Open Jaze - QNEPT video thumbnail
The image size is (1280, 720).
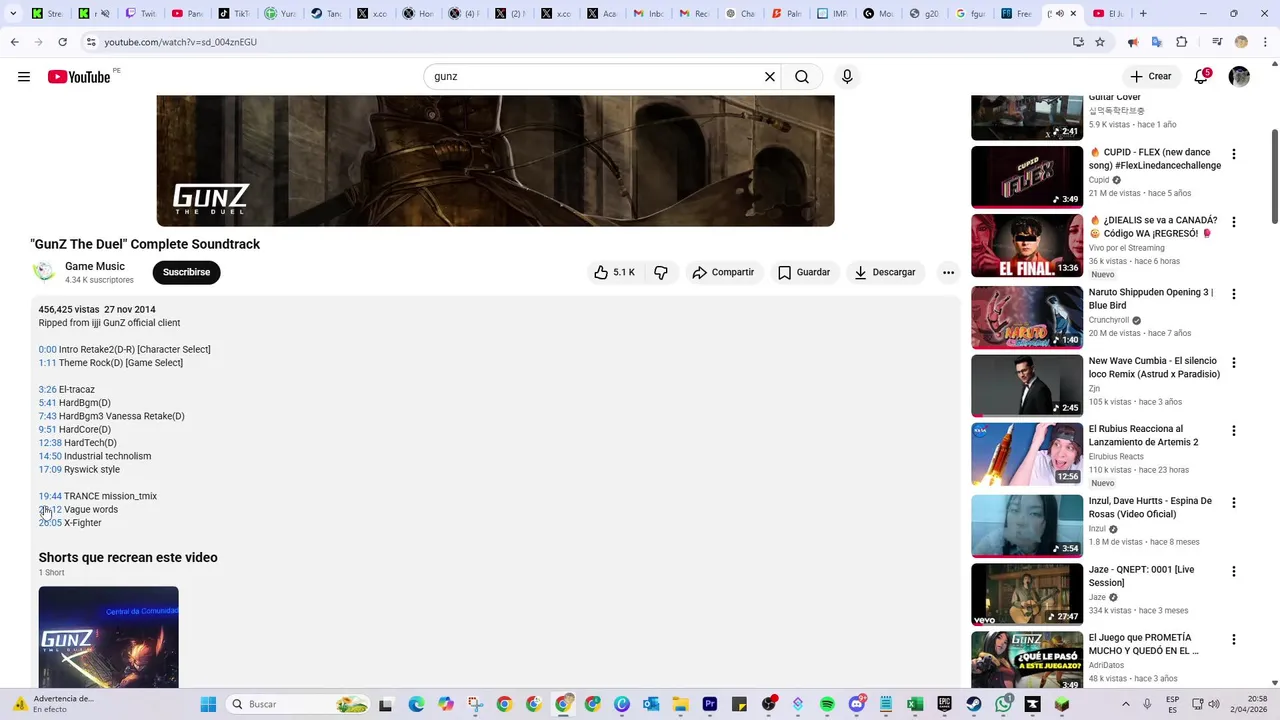coord(1027,595)
